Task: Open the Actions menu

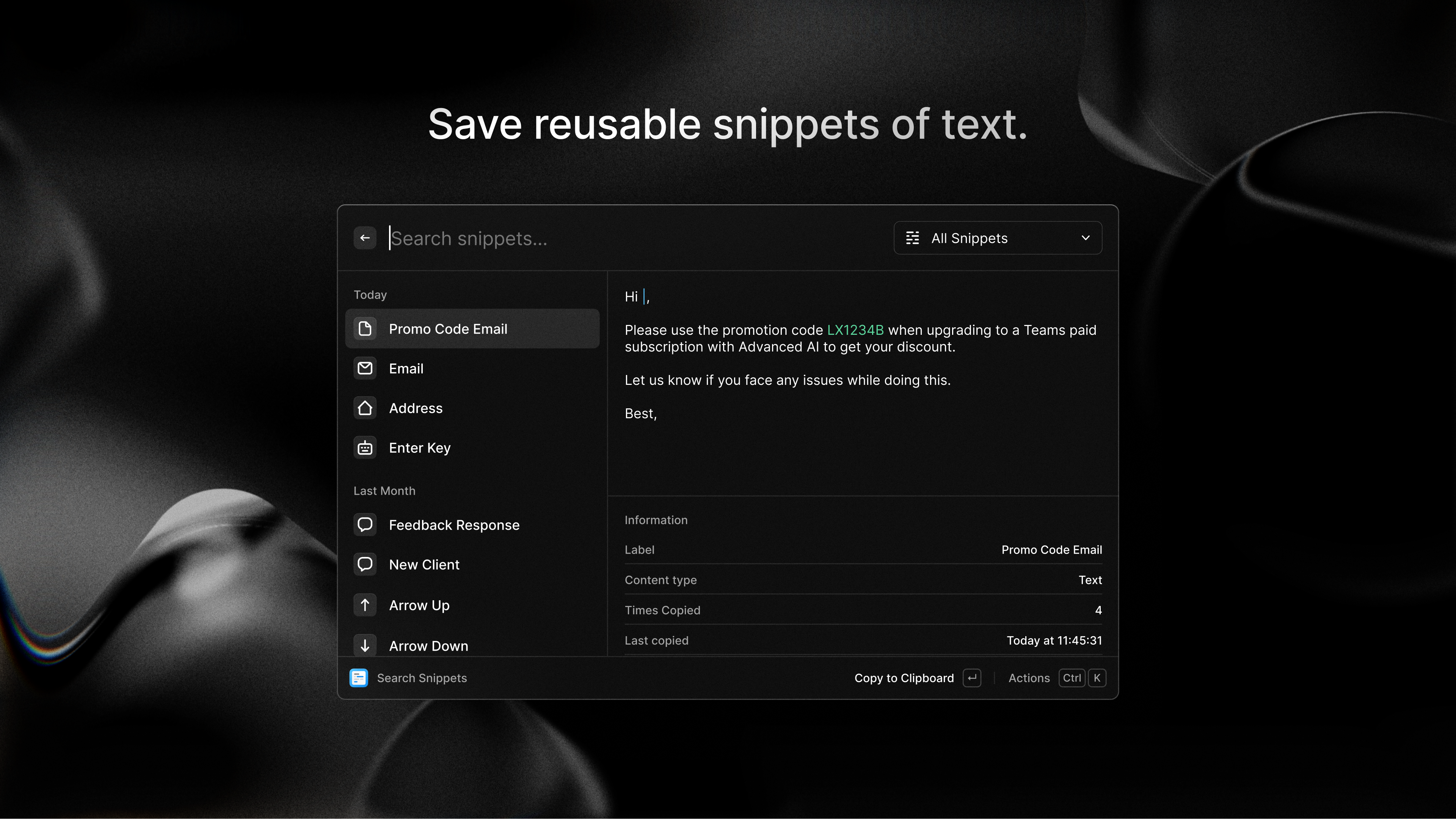Action: tap(1029, 678)
